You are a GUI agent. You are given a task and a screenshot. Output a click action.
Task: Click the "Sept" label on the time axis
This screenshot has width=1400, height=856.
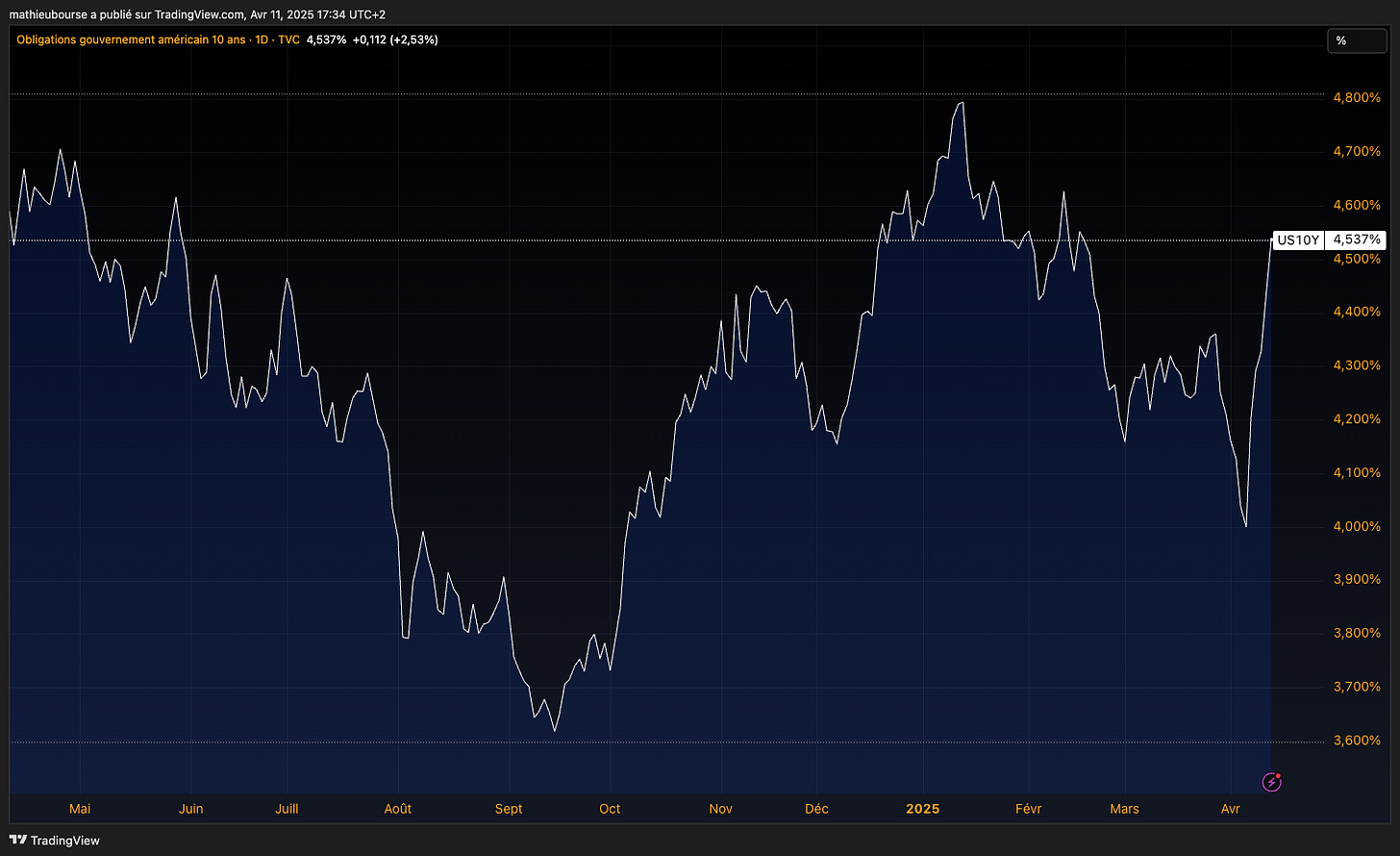click(x=509, y=809)
